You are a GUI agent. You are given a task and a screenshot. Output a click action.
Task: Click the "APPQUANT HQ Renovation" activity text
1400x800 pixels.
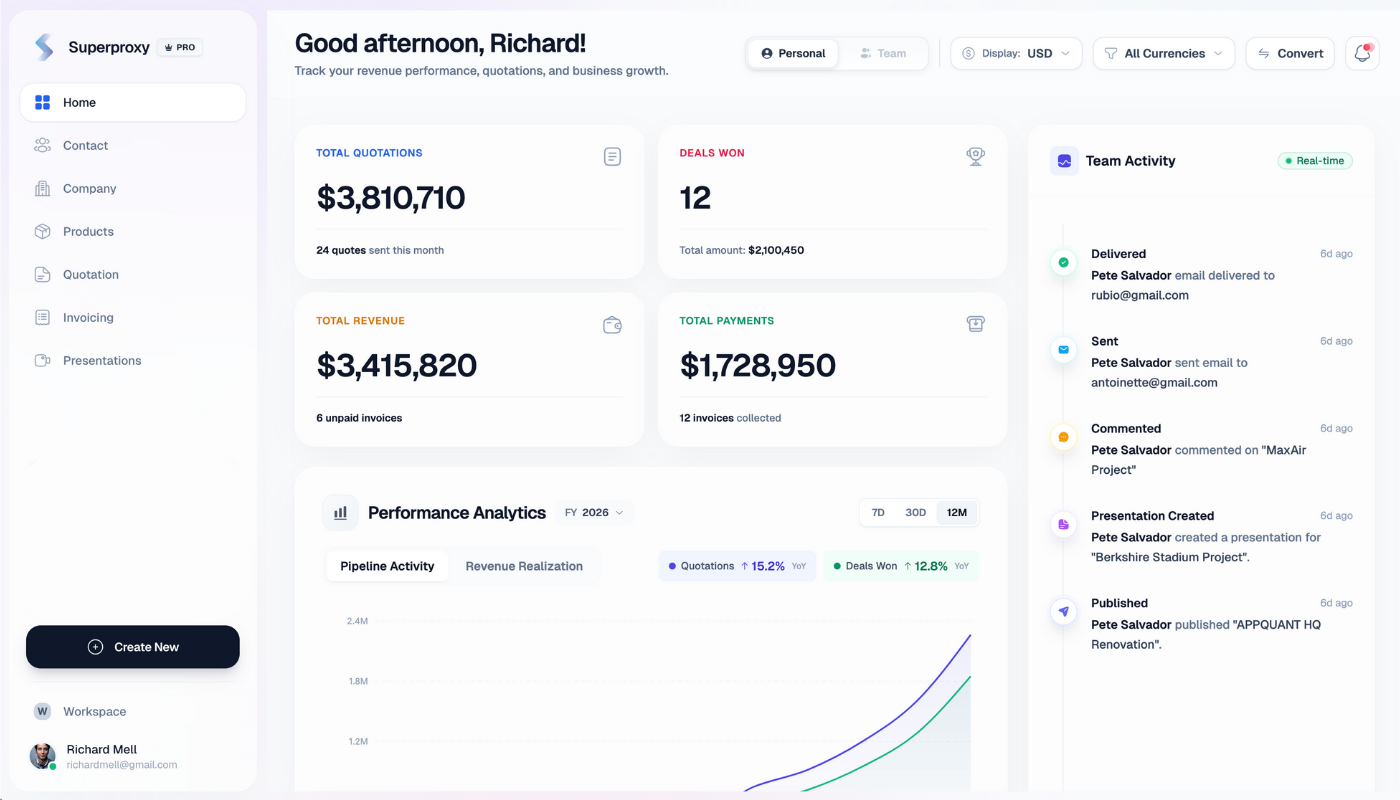pyautogui.click(x=1206, y=634)
